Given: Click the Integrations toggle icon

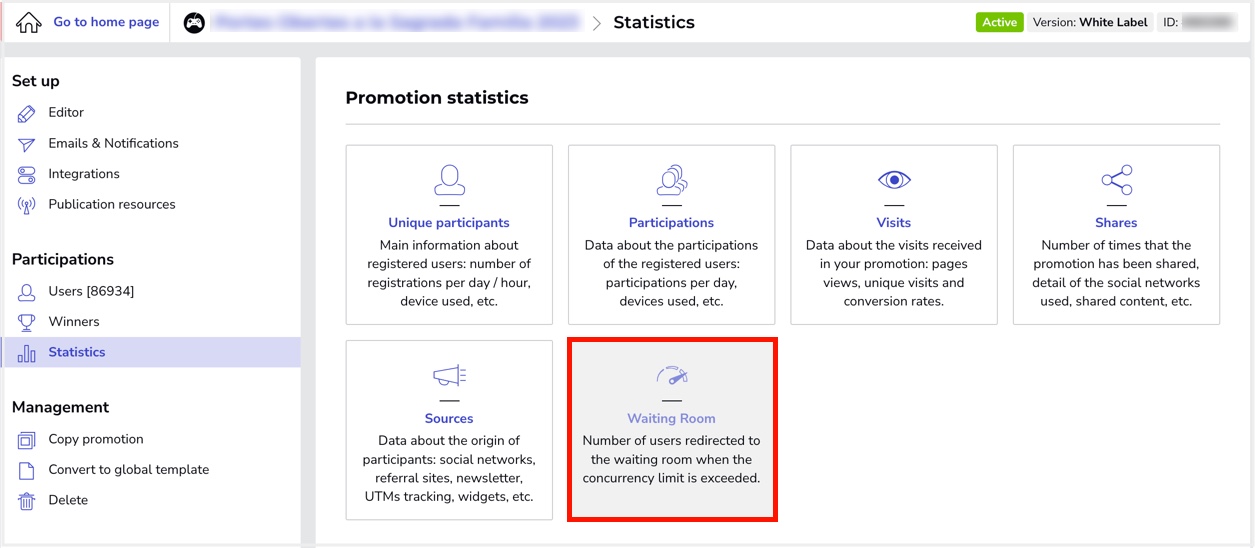Looking at the screenshot, I should coord(27,175).
